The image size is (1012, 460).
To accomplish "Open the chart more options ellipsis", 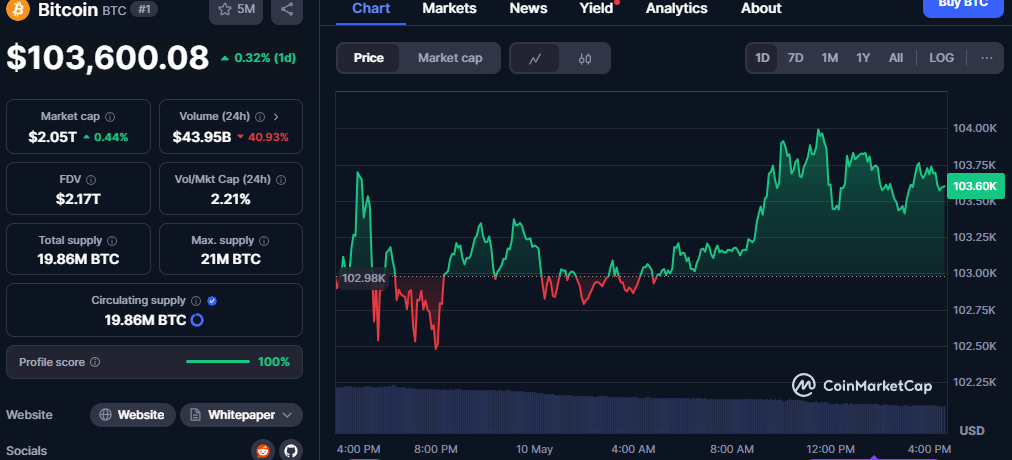I will tap(987, 58).
